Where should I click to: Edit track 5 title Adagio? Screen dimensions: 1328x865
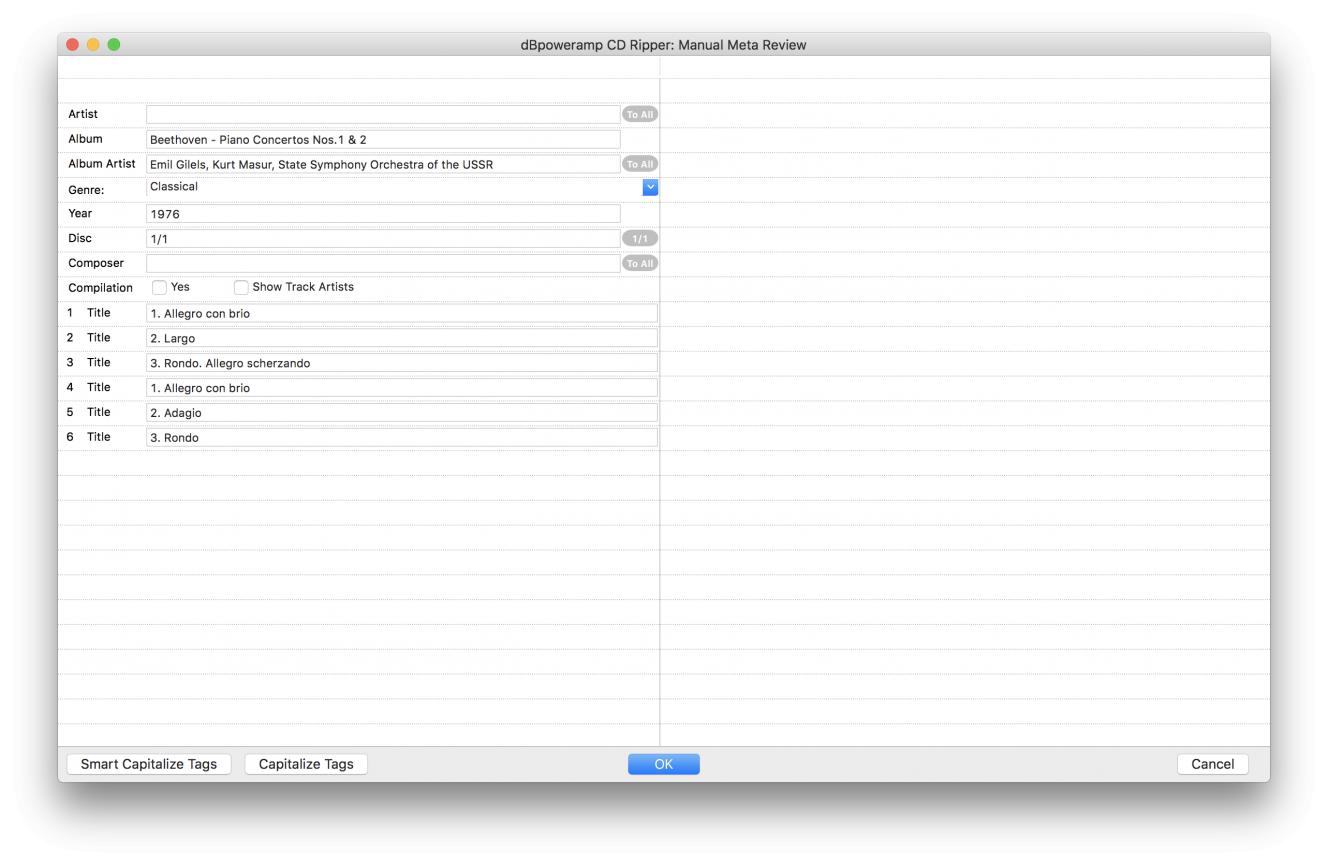coord(402,412)
